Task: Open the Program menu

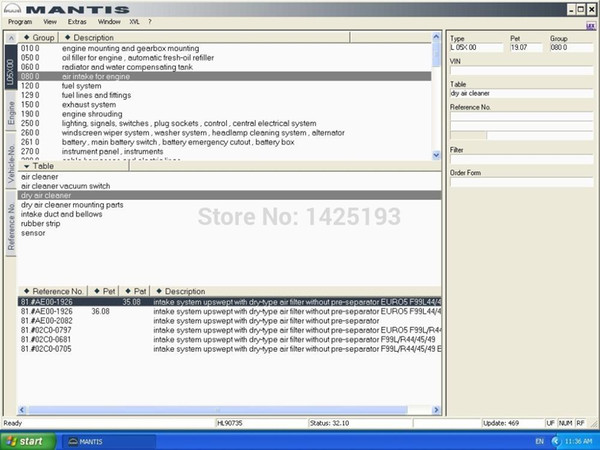Action: 20,22
